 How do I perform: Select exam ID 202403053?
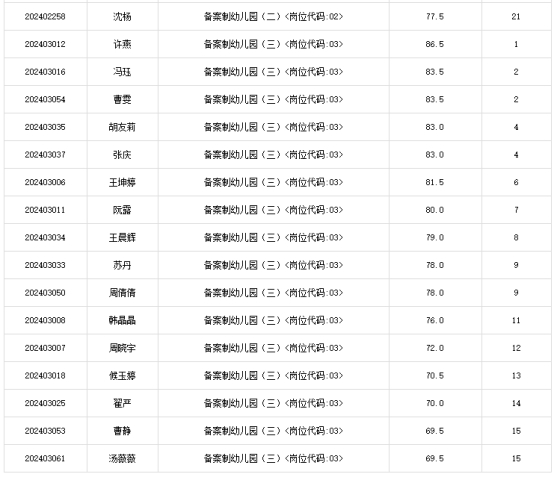(45, 431)
